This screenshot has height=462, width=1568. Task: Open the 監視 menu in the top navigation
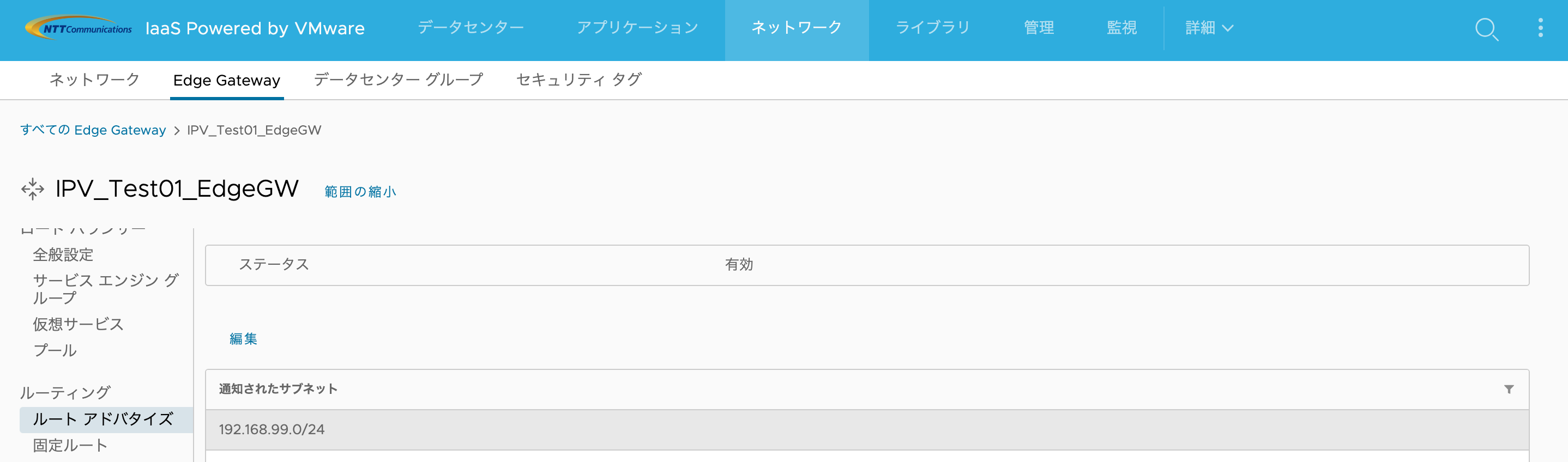1122,27
